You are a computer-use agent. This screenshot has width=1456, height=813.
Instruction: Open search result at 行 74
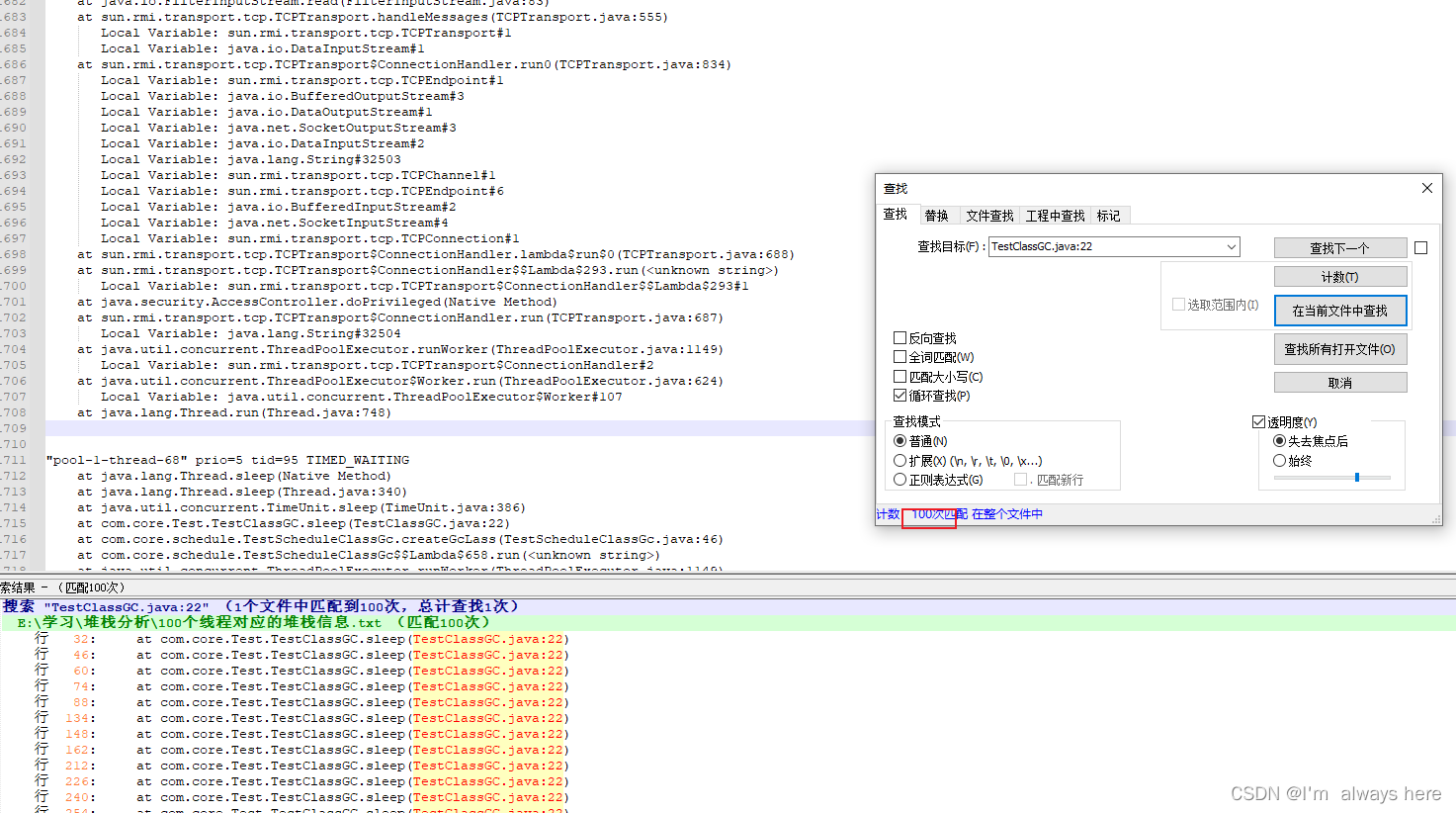[300, 686]
